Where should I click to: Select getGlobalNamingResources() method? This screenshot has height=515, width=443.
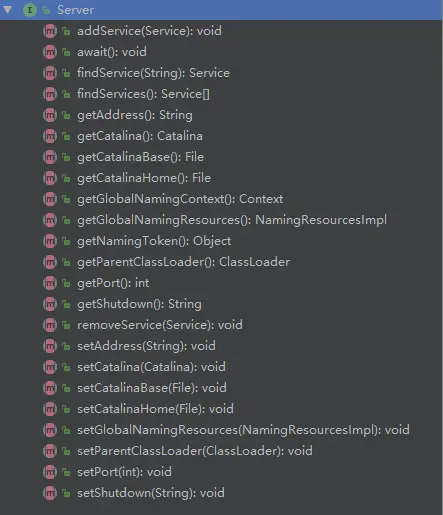point(232,220)
